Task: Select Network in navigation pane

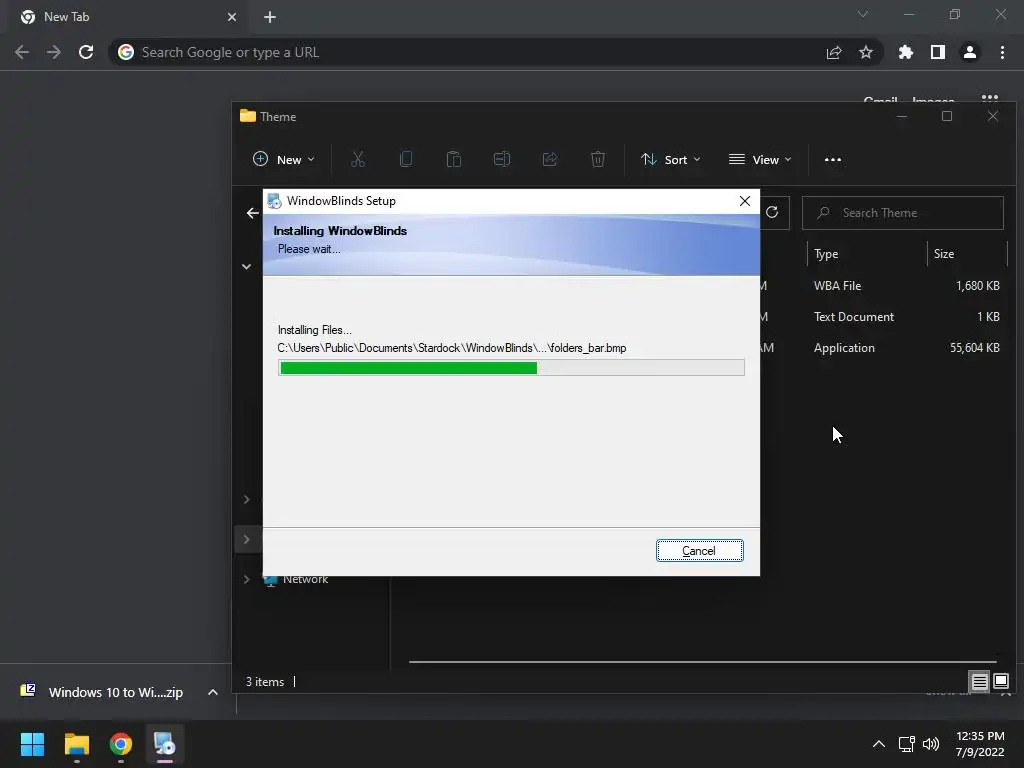Action: pyautogui.click(x=306, y=580)
